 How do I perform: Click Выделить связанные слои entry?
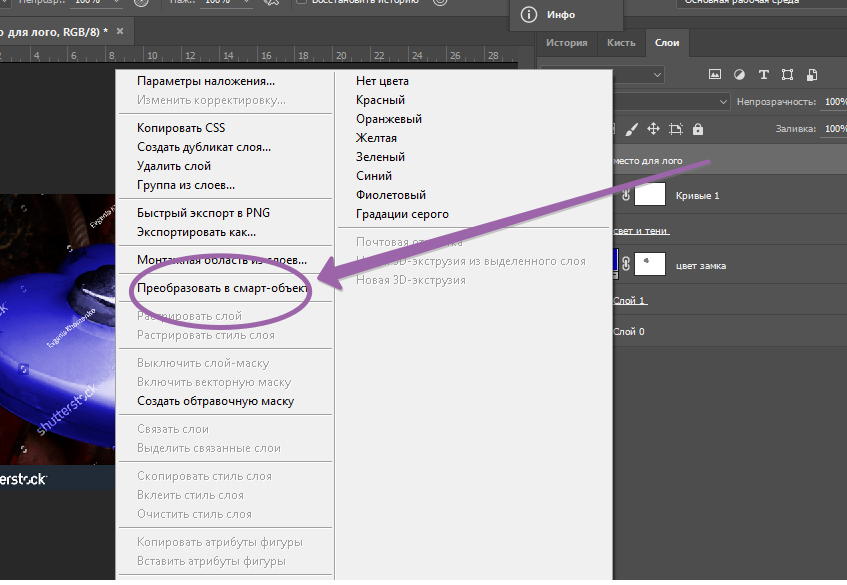pos(209,448)
